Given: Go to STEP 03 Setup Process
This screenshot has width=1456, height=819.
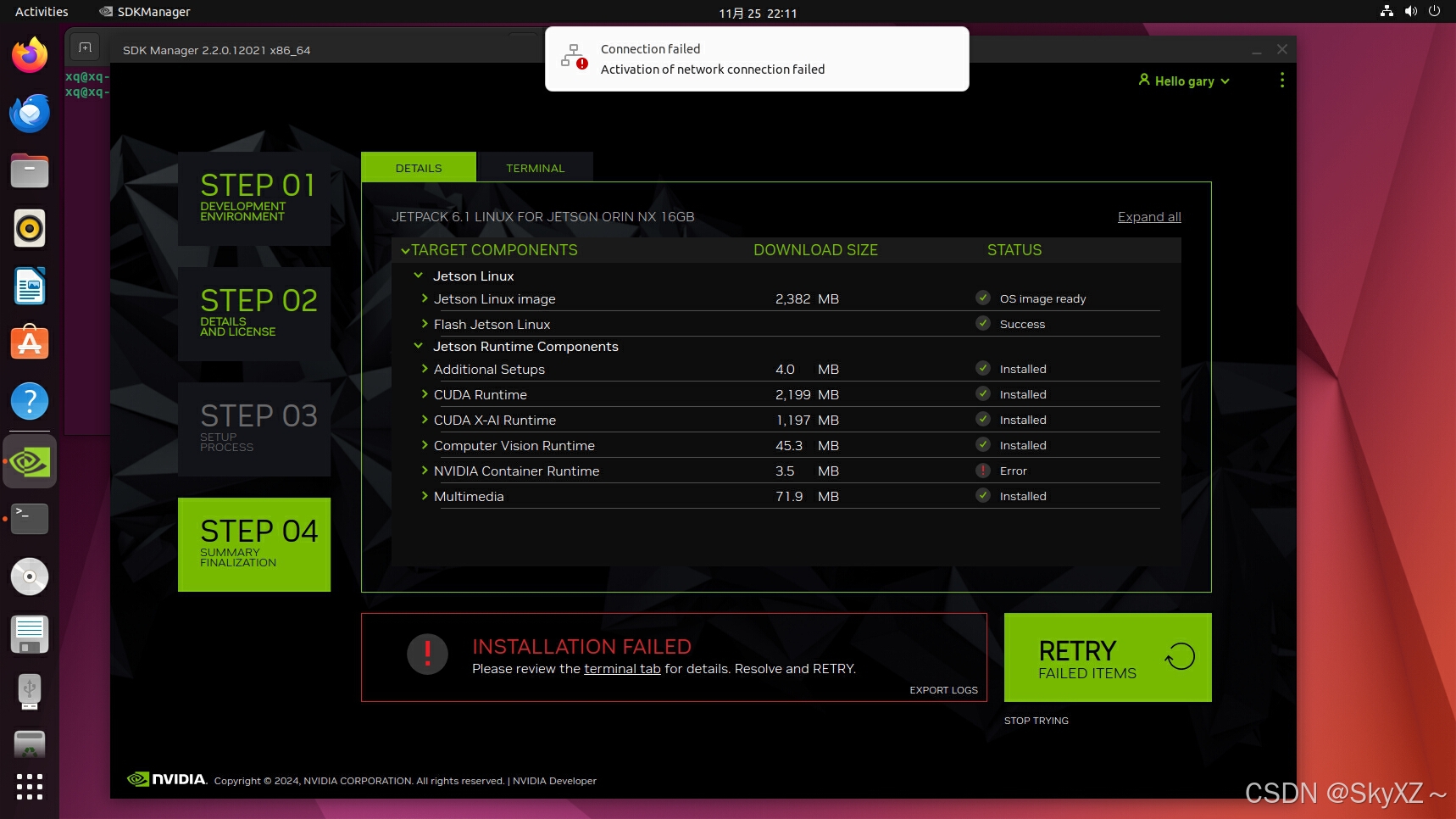Looking at the screenshot, I should (254, 429).
